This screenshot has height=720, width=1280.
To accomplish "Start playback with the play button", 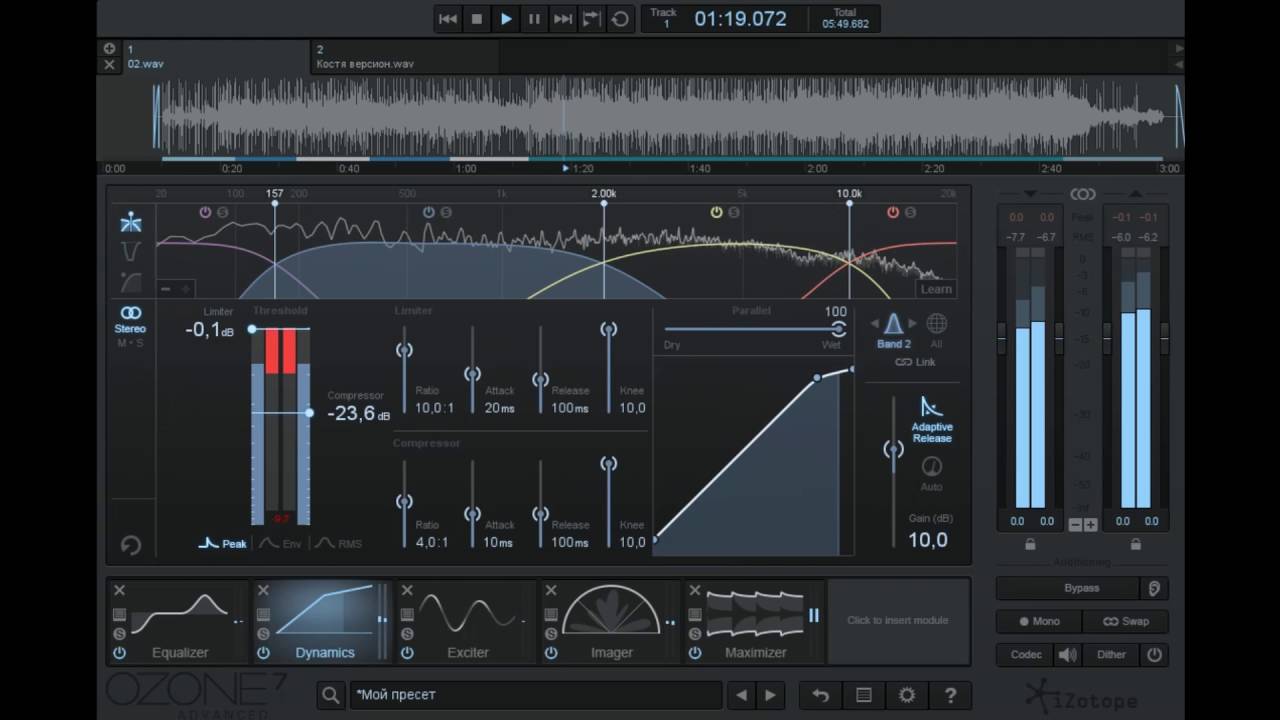I will click(x=506, y=19).
